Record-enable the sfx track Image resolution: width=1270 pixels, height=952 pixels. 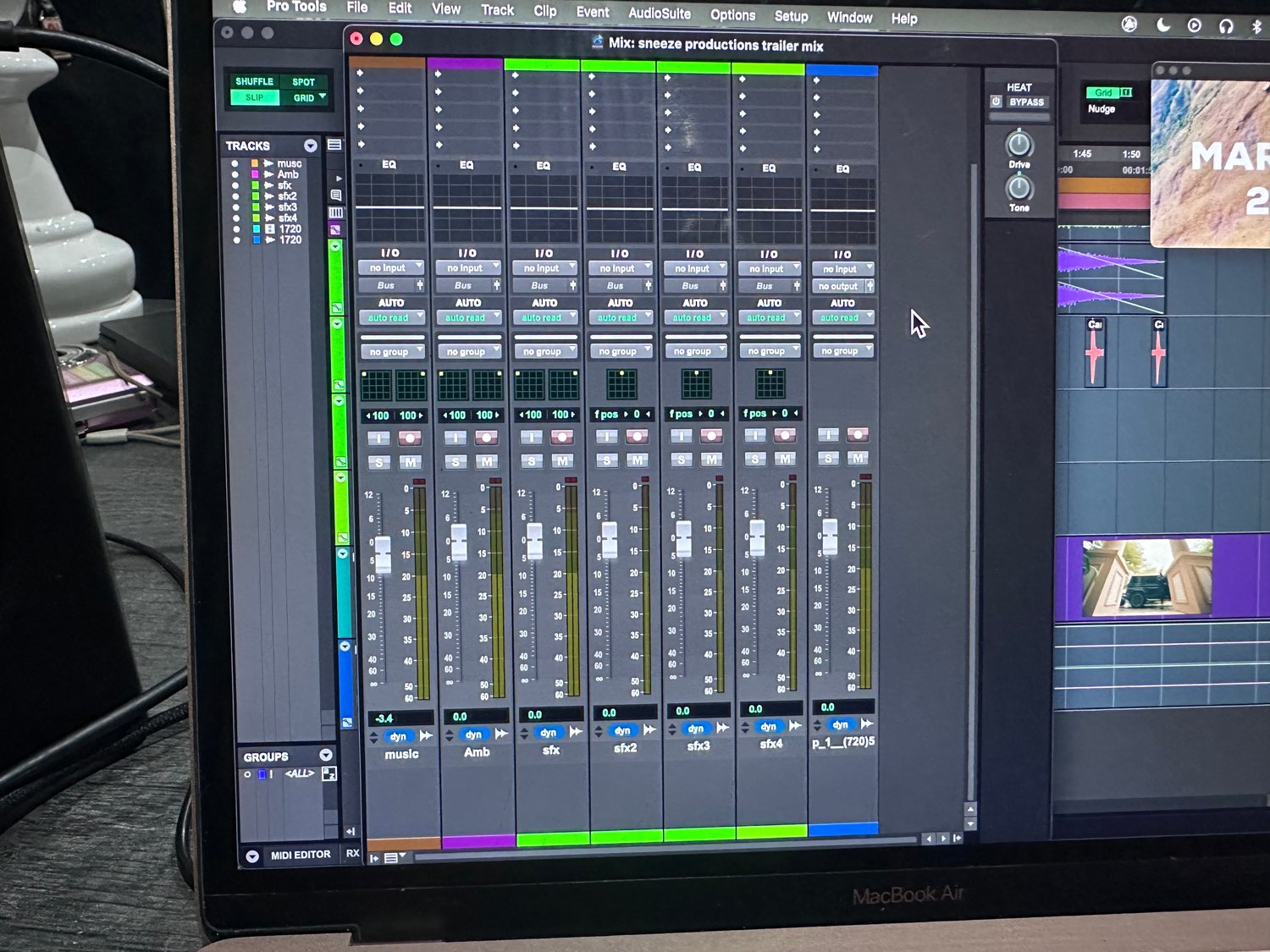(562, 437)
